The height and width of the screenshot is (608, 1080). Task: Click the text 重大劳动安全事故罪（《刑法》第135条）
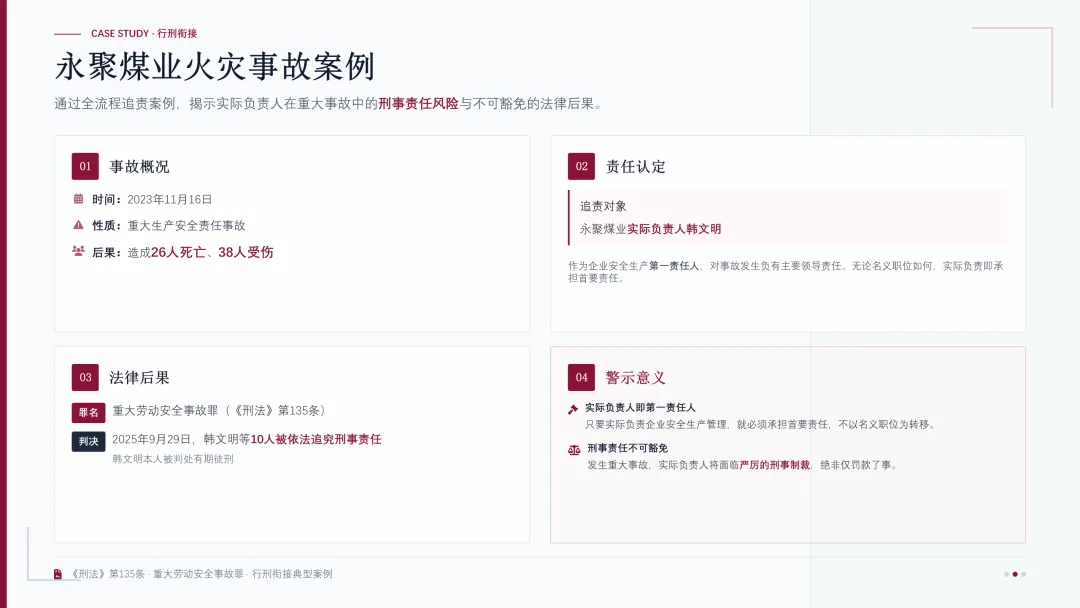coord(221,410)
